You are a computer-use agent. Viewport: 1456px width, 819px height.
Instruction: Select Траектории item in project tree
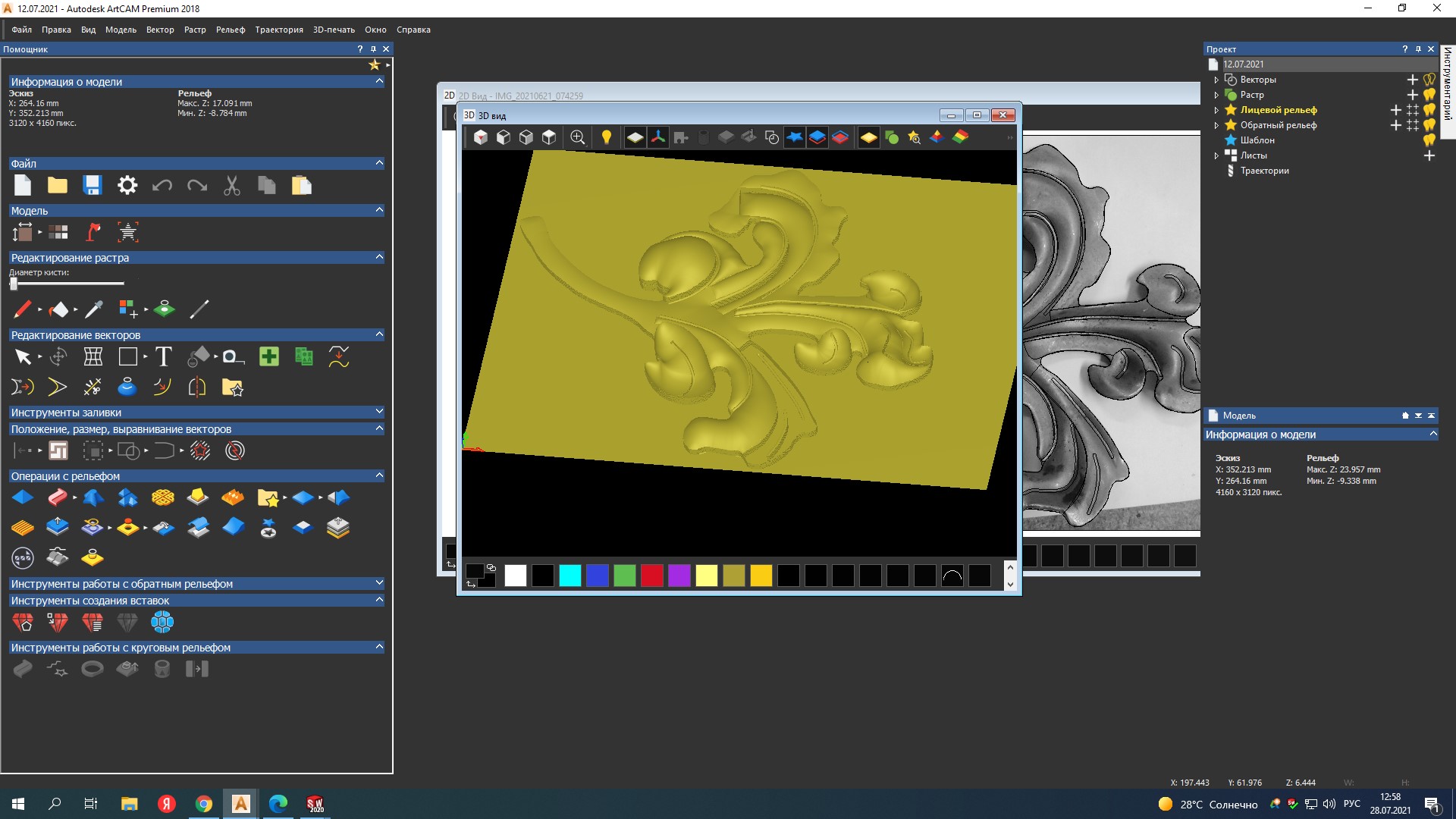pyautogui.click(x=1264, y=171)
